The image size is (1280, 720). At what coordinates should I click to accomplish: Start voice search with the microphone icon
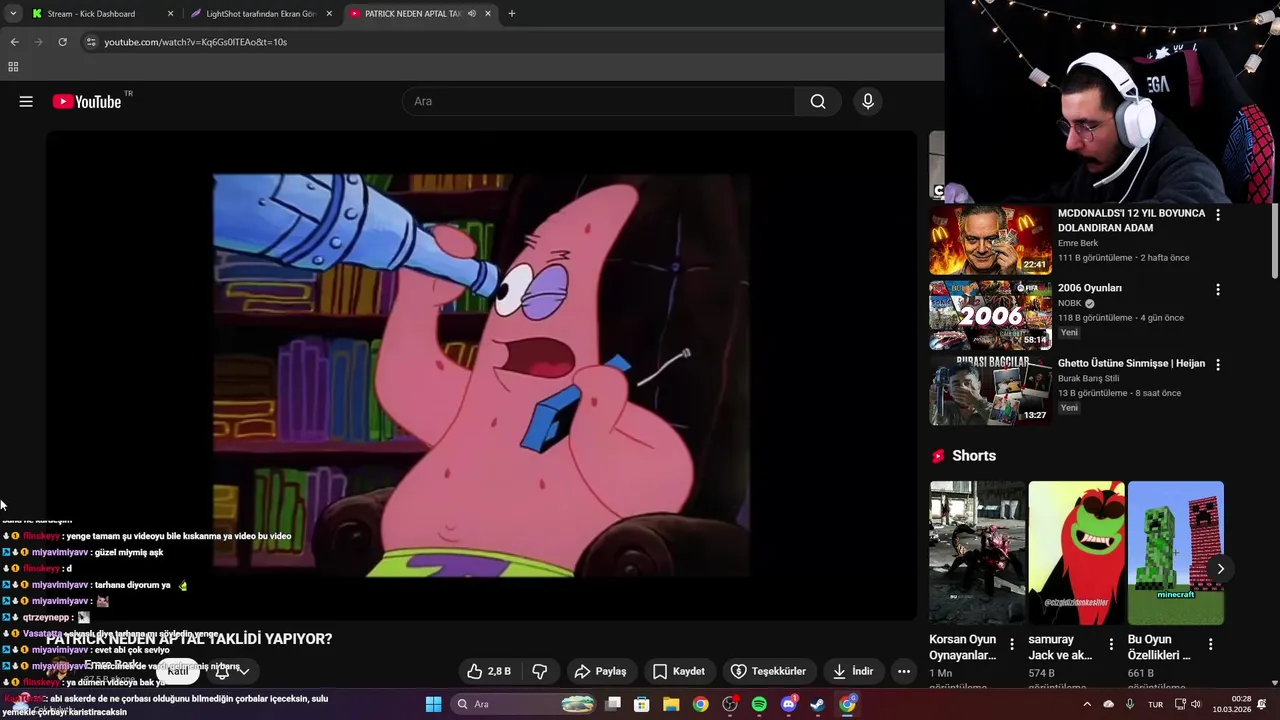[x=868, y=101]
